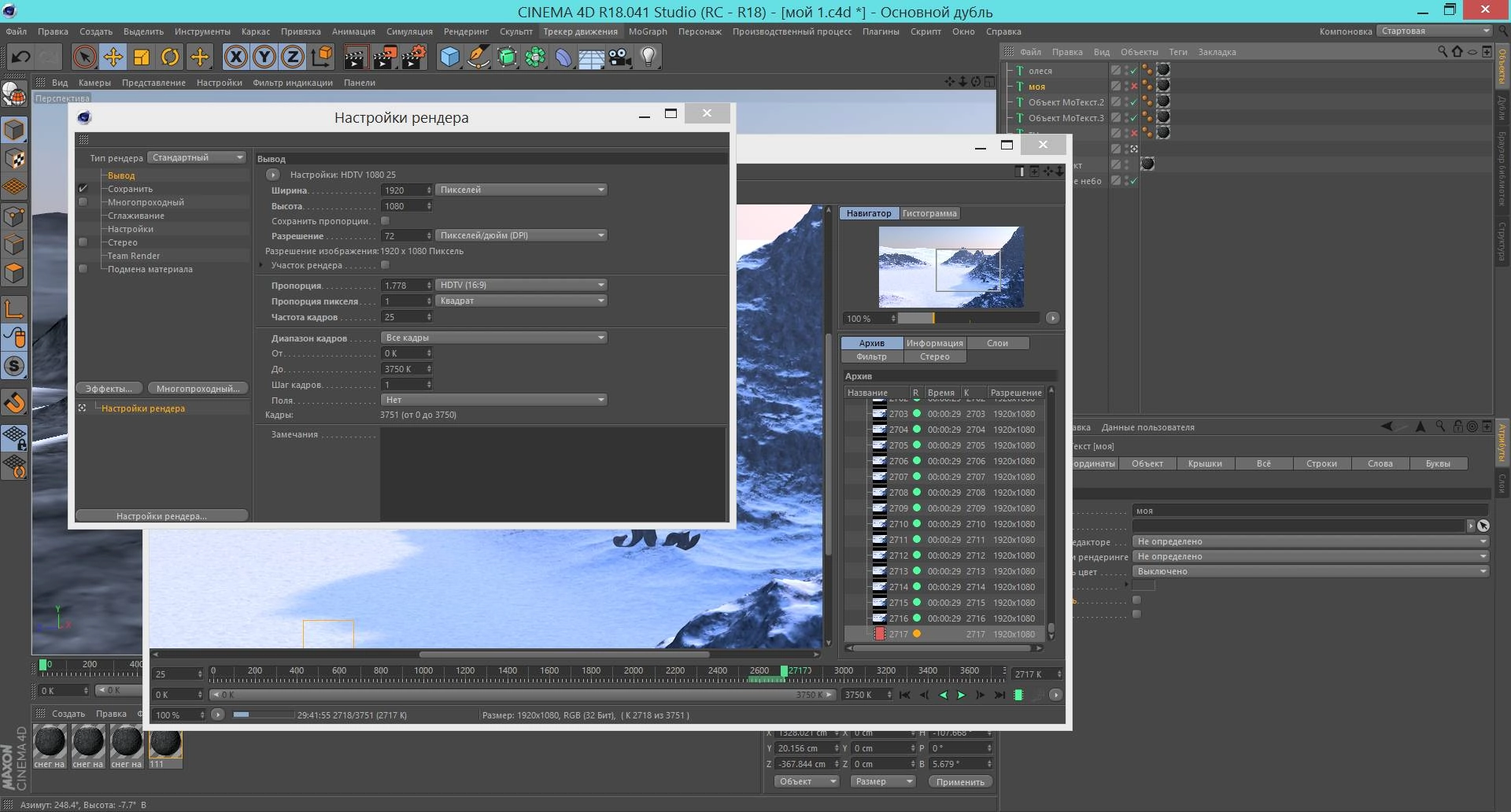Open the spline pen tool

(x=478, y=57)
